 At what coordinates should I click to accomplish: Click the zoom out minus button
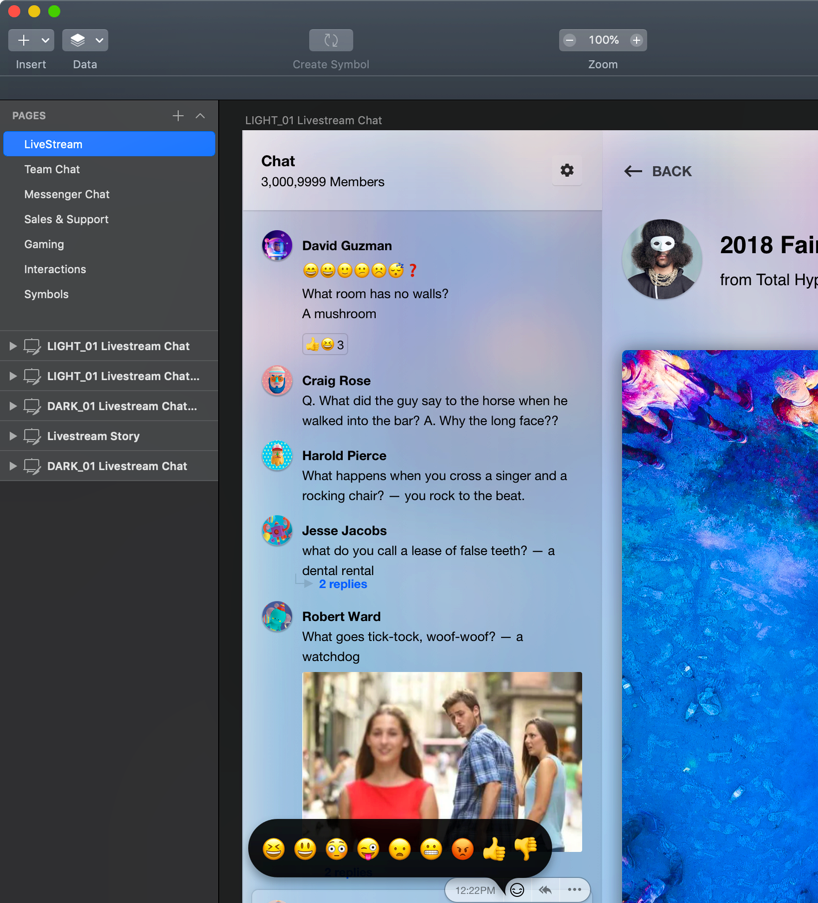point(570,40)
